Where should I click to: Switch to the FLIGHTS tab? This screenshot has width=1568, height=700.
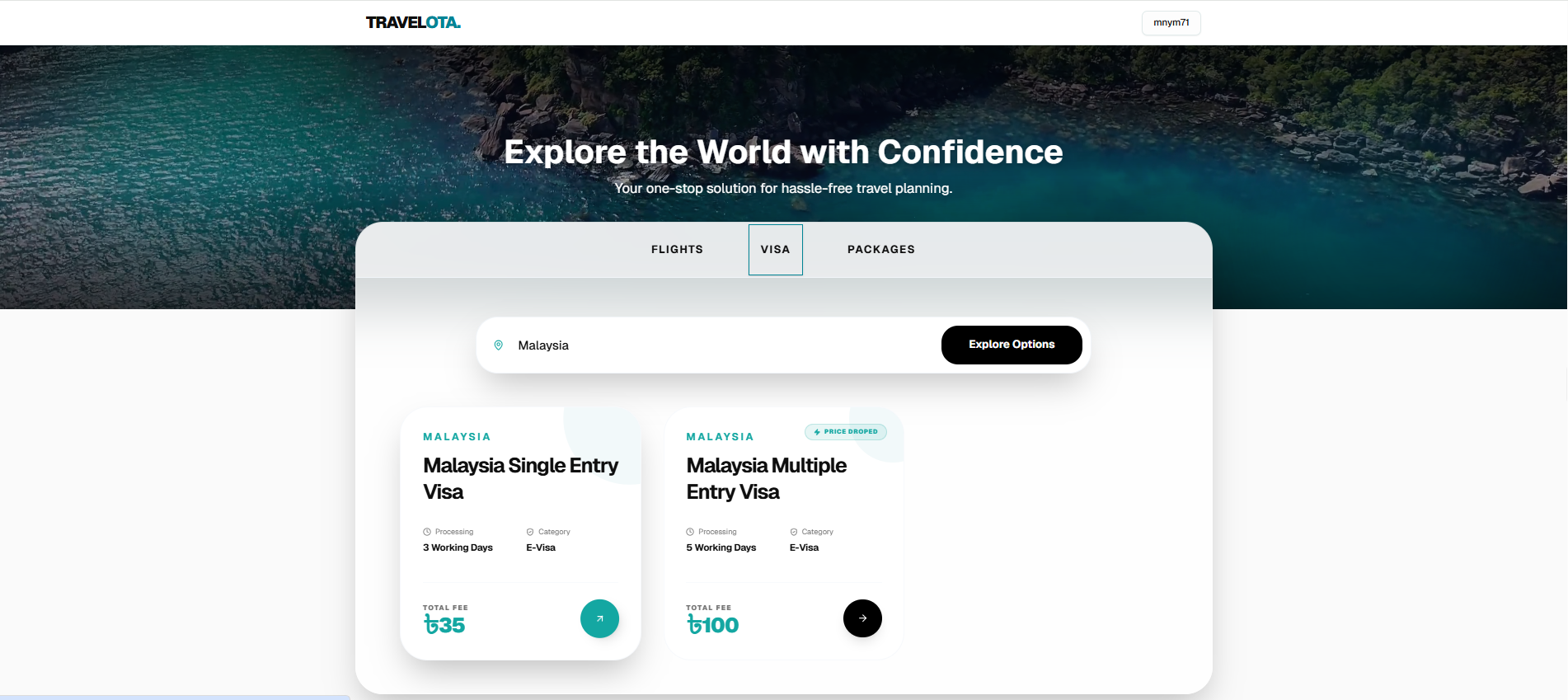(677, 250)
